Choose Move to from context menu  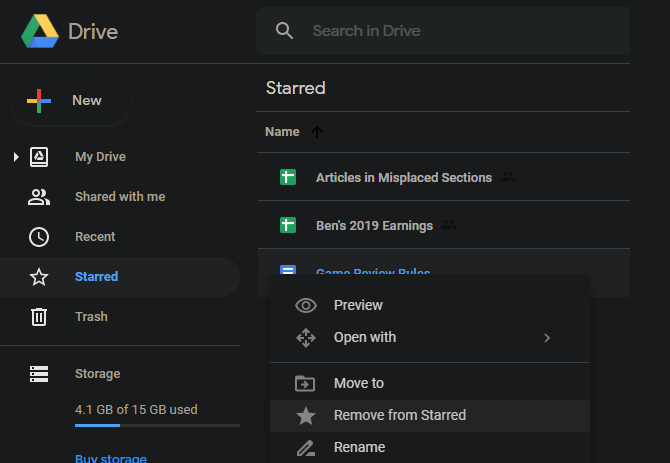358,383
